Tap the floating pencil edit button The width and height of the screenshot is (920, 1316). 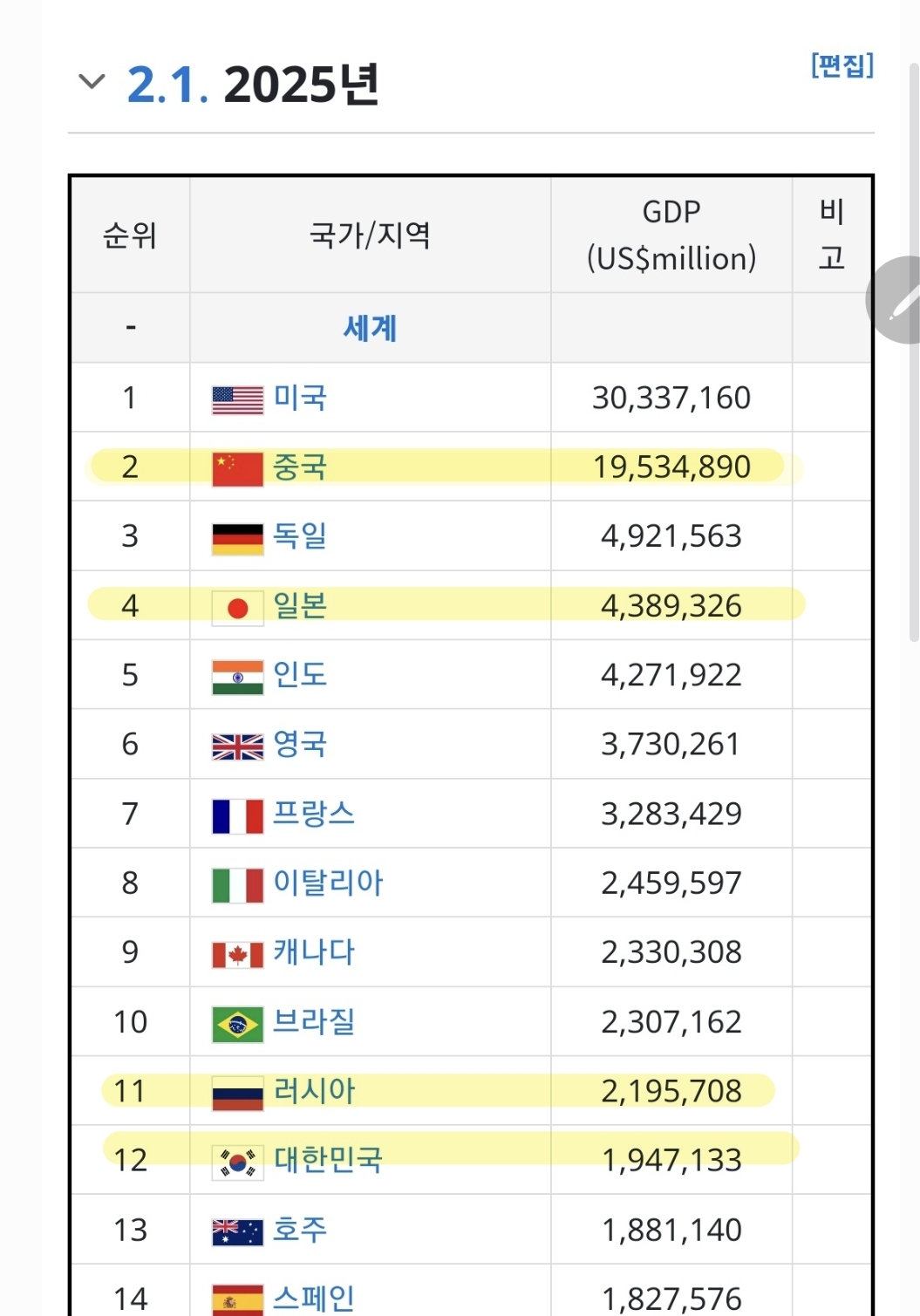tap(896, 300)
